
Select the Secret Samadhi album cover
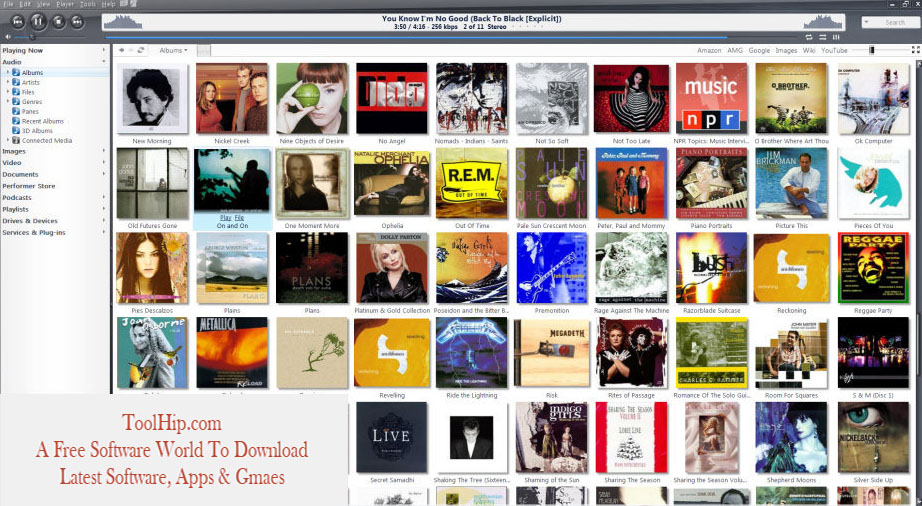[392, 437]
